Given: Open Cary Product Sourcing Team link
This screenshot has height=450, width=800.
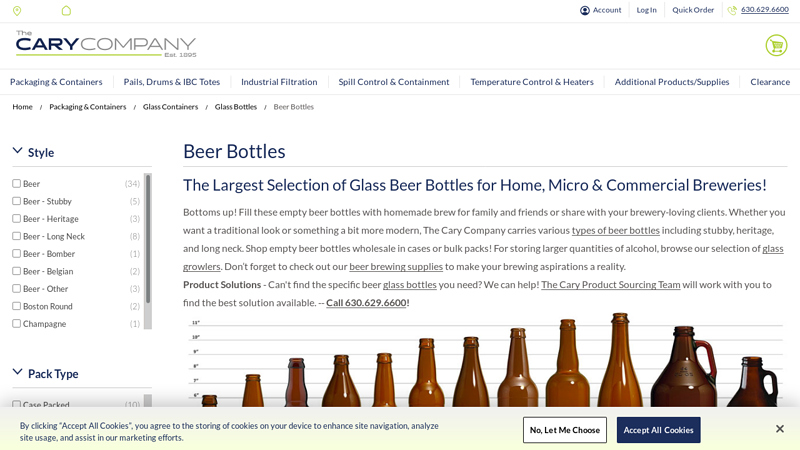Looking at the screenshot, I should (x=611, y=285).
